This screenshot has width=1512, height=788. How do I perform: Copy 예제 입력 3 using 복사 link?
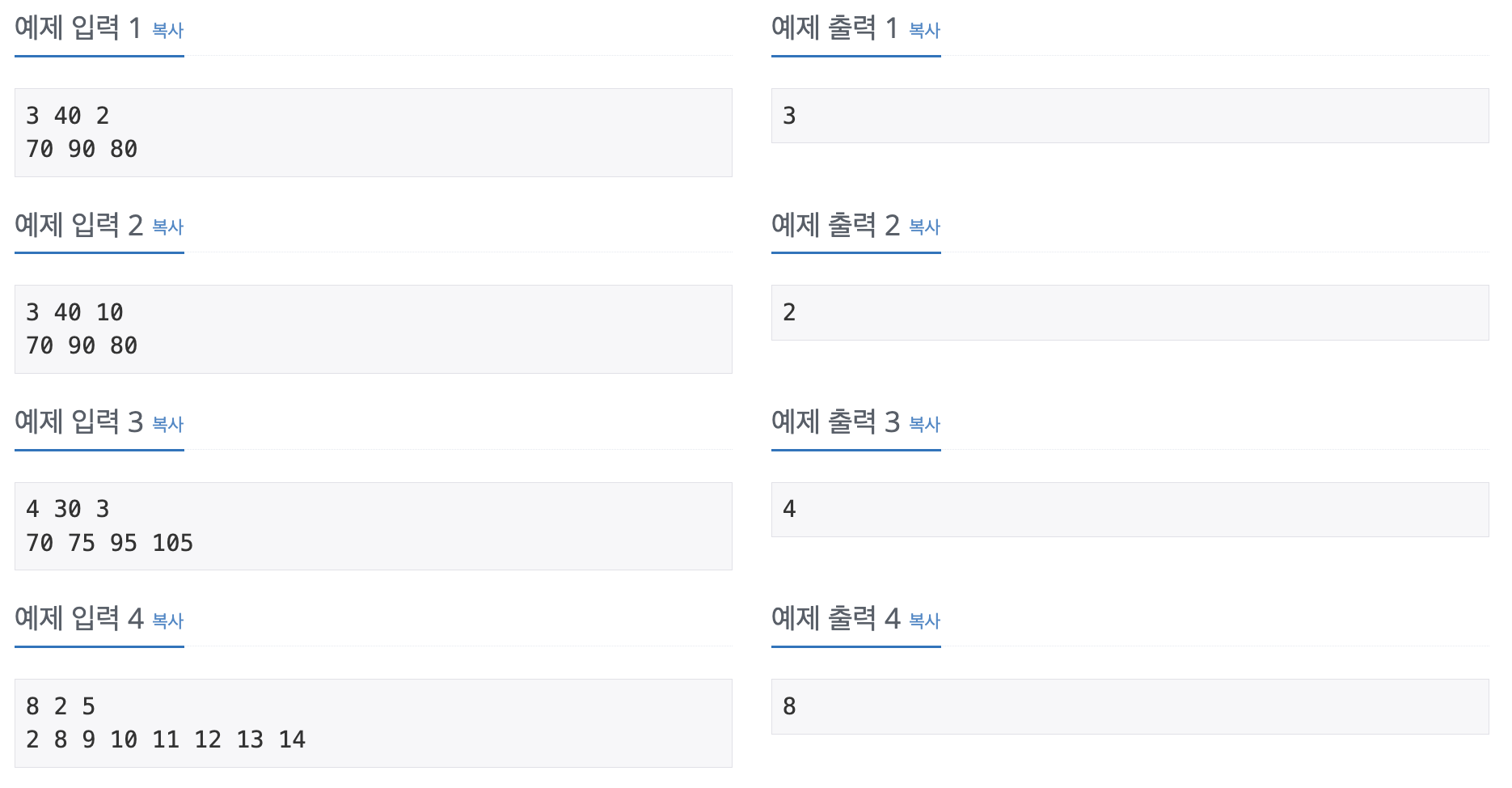pos(167,425)
